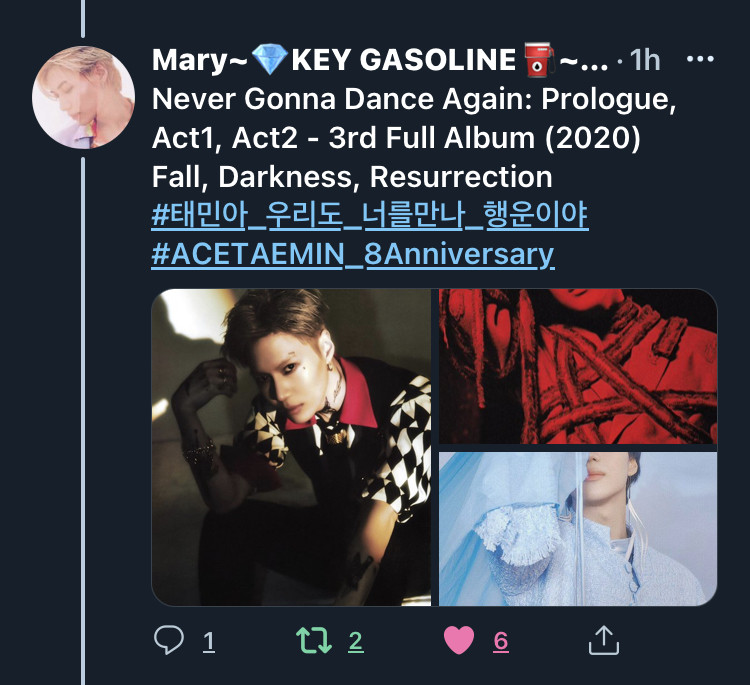Click the diamond emoji in username

(x=269, y=59)
